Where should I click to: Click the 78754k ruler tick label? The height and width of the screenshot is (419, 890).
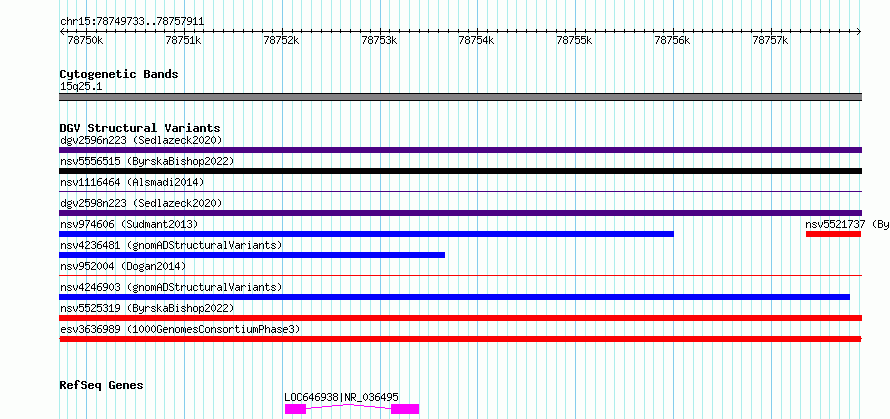(x=477, y=40)
